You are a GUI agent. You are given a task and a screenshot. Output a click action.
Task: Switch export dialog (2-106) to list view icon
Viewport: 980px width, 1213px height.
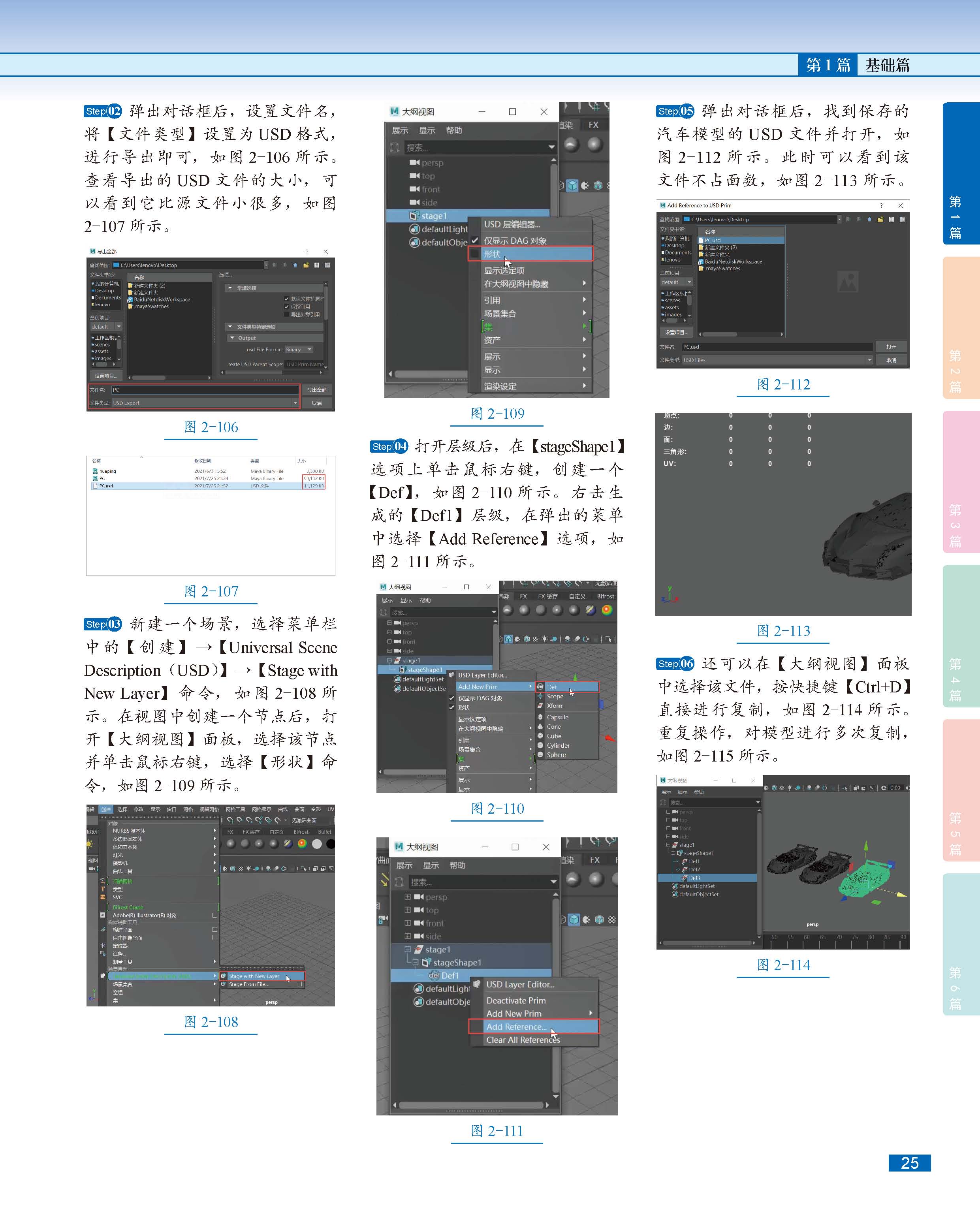(x=317, y=265)
